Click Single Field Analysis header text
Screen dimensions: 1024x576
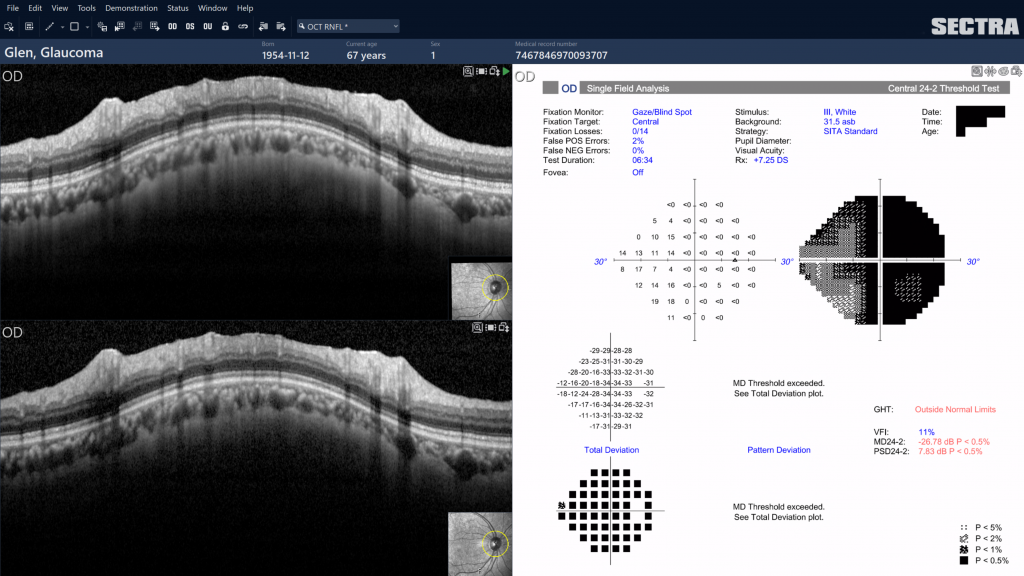point(628,88)
